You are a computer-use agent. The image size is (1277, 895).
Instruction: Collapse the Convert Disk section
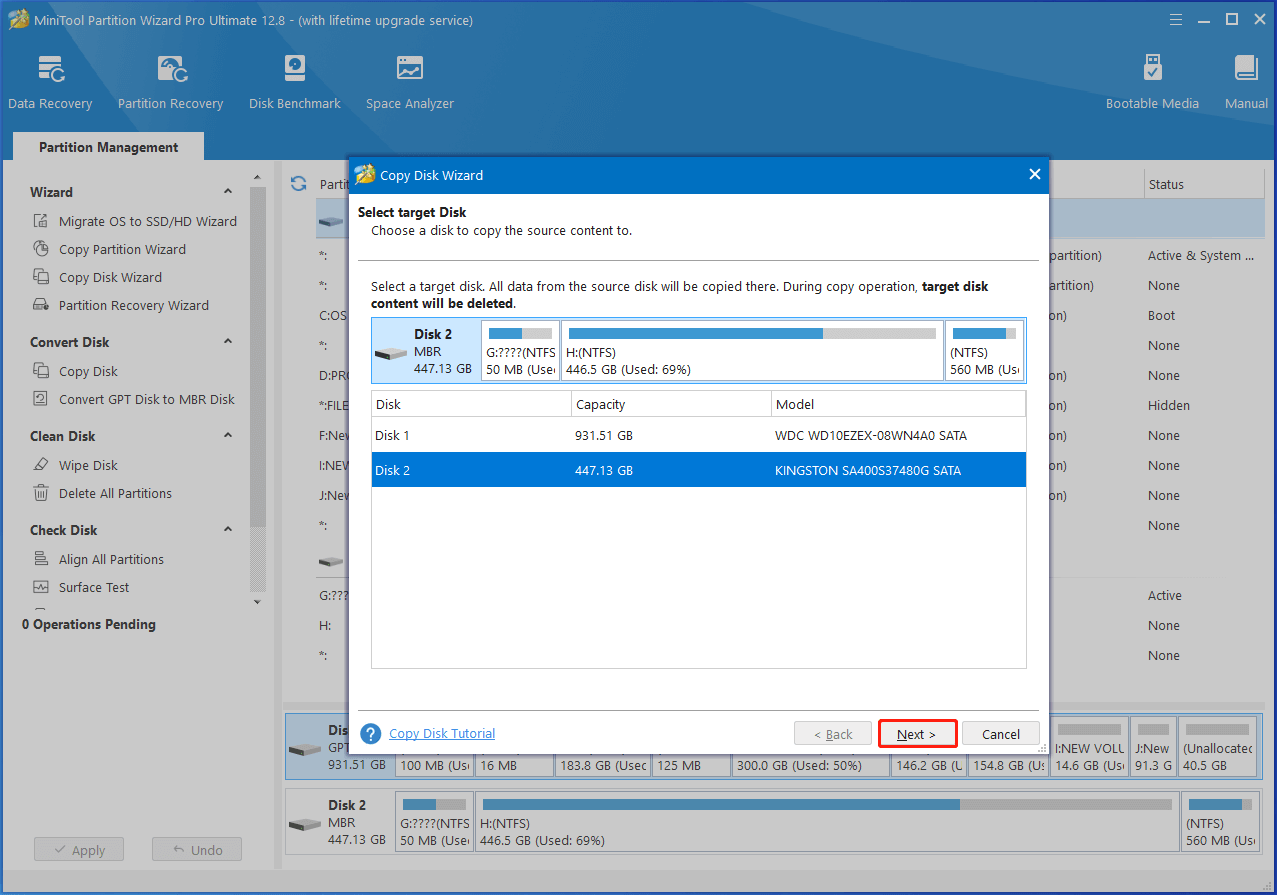pos(228,342)
